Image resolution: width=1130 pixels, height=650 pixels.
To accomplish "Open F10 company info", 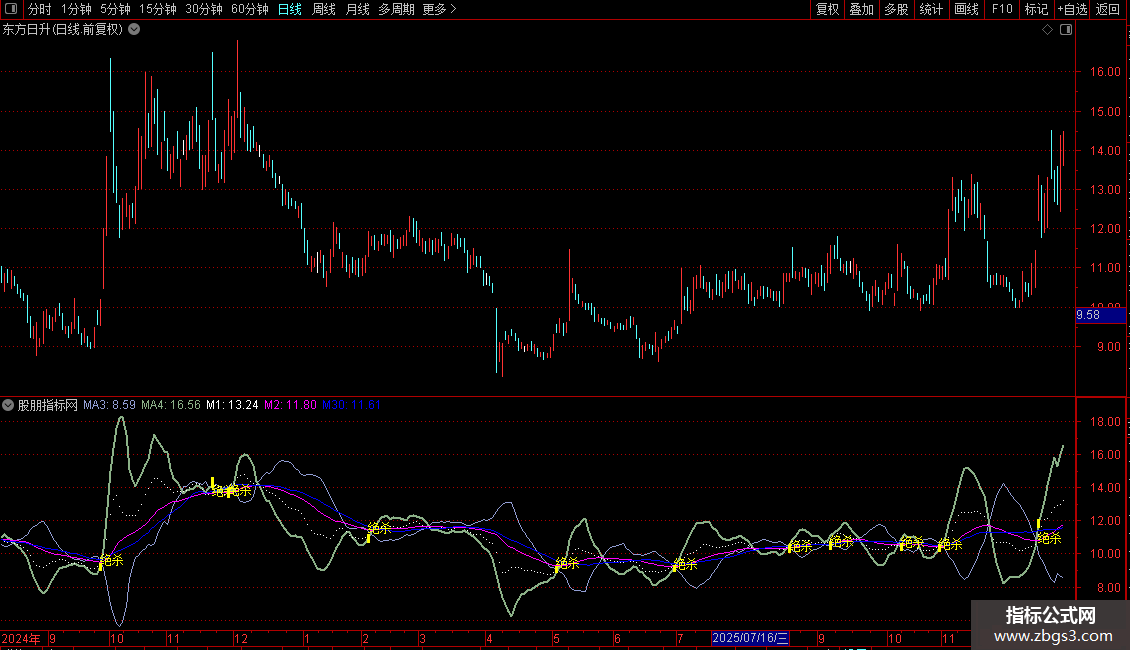I will [x=1002, y=9].
